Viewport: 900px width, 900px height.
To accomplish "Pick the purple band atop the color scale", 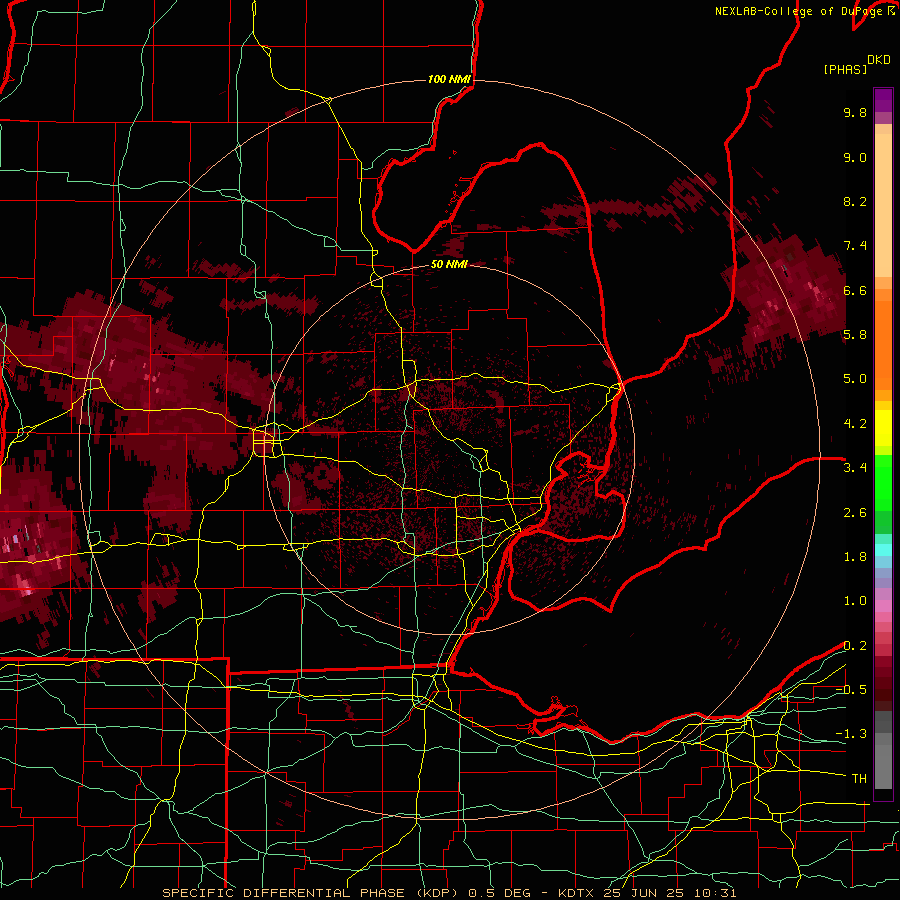I will (883, 100).
